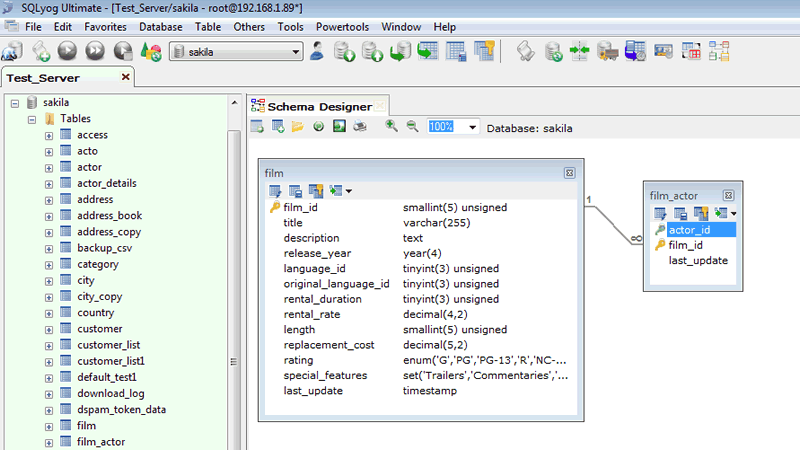Remove film table from canvas
Viewport: 800px width, 450px height.
point(569,173)
